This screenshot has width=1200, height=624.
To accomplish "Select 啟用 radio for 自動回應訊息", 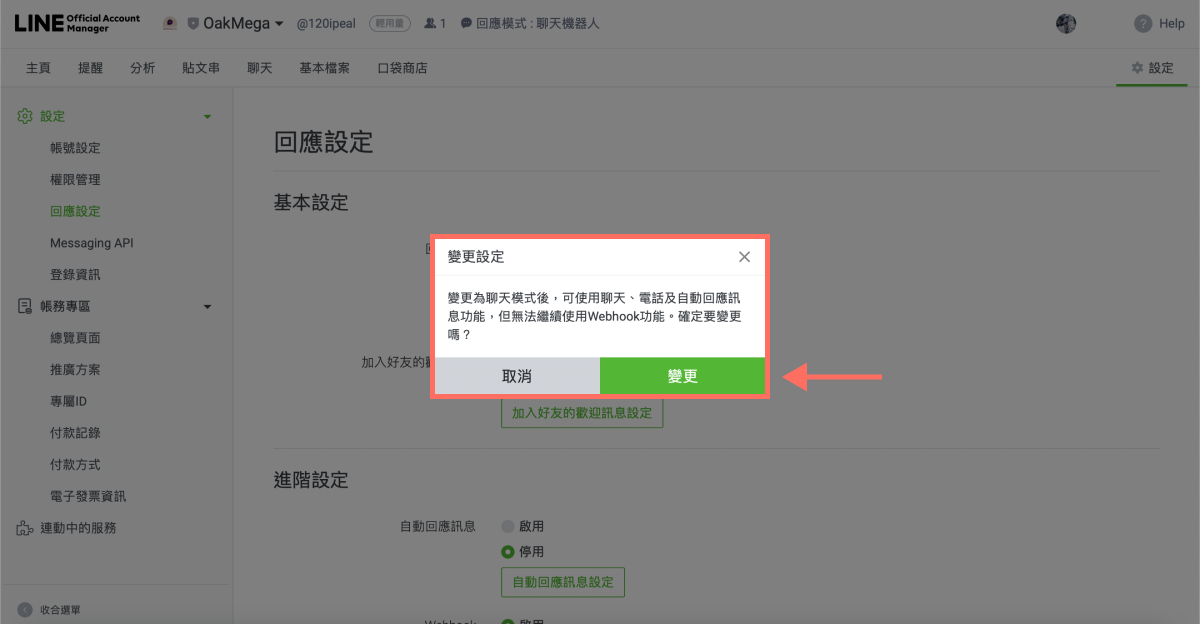I will (x=507, y=526).
